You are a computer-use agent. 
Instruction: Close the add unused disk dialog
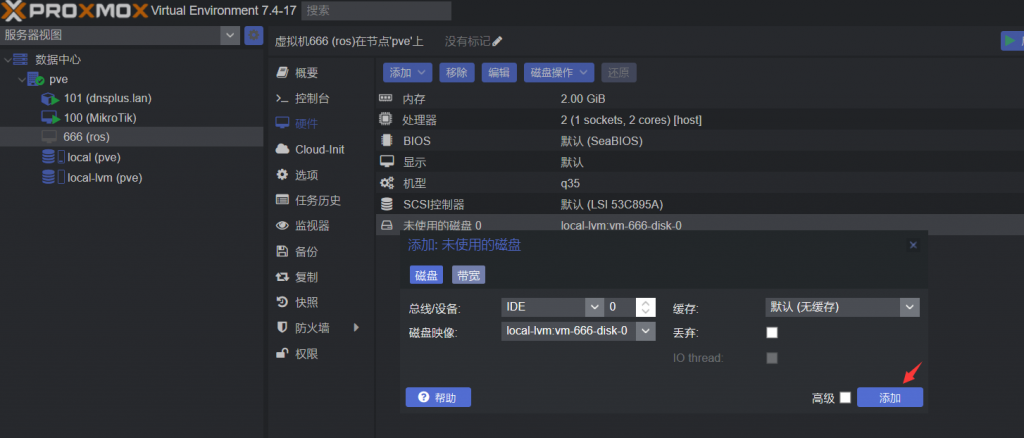[x=913, y=245]
